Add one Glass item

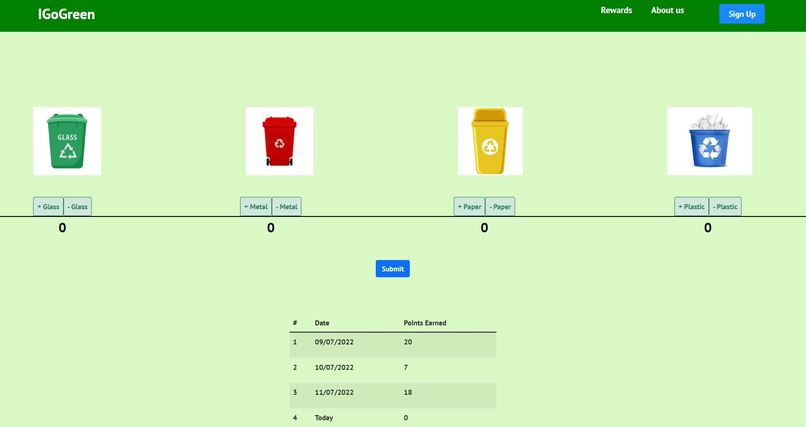tap(48, 207)
